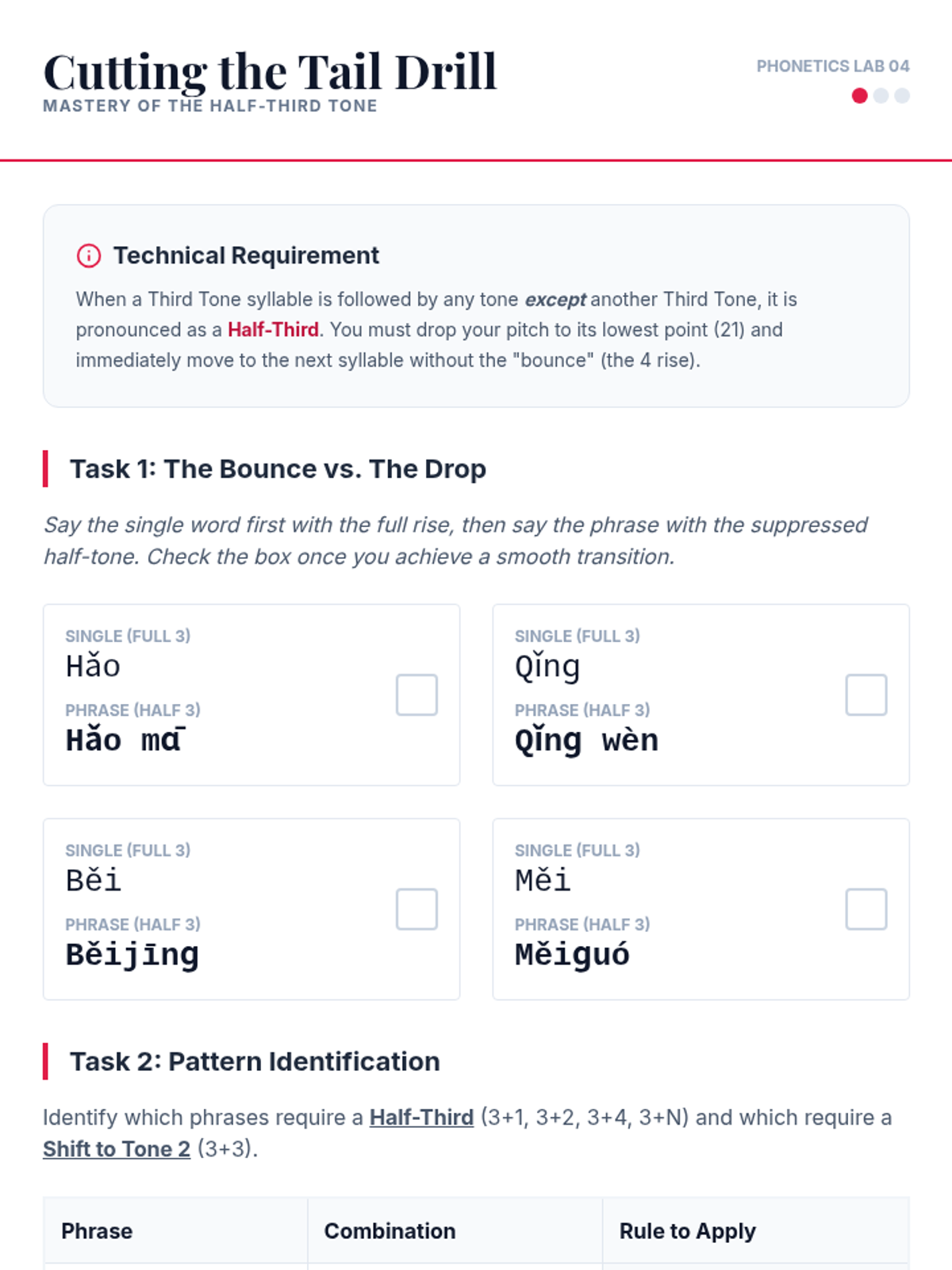Screen dimensions: 952x1270
Task: Check the Qǐng wèn phrase checkbox
Action: pos(866,695)
